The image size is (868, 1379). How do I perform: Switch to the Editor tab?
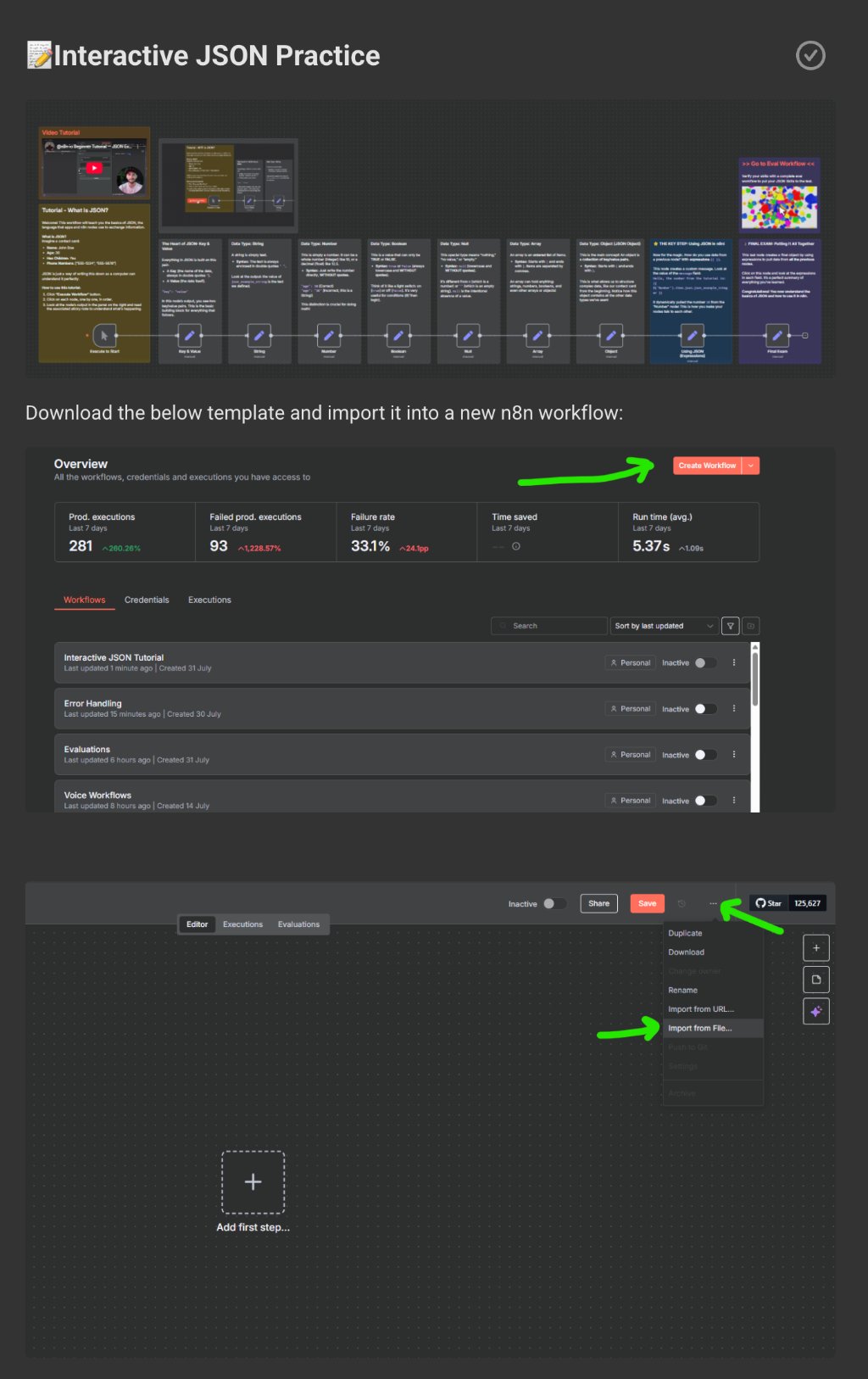pos(197,924)
